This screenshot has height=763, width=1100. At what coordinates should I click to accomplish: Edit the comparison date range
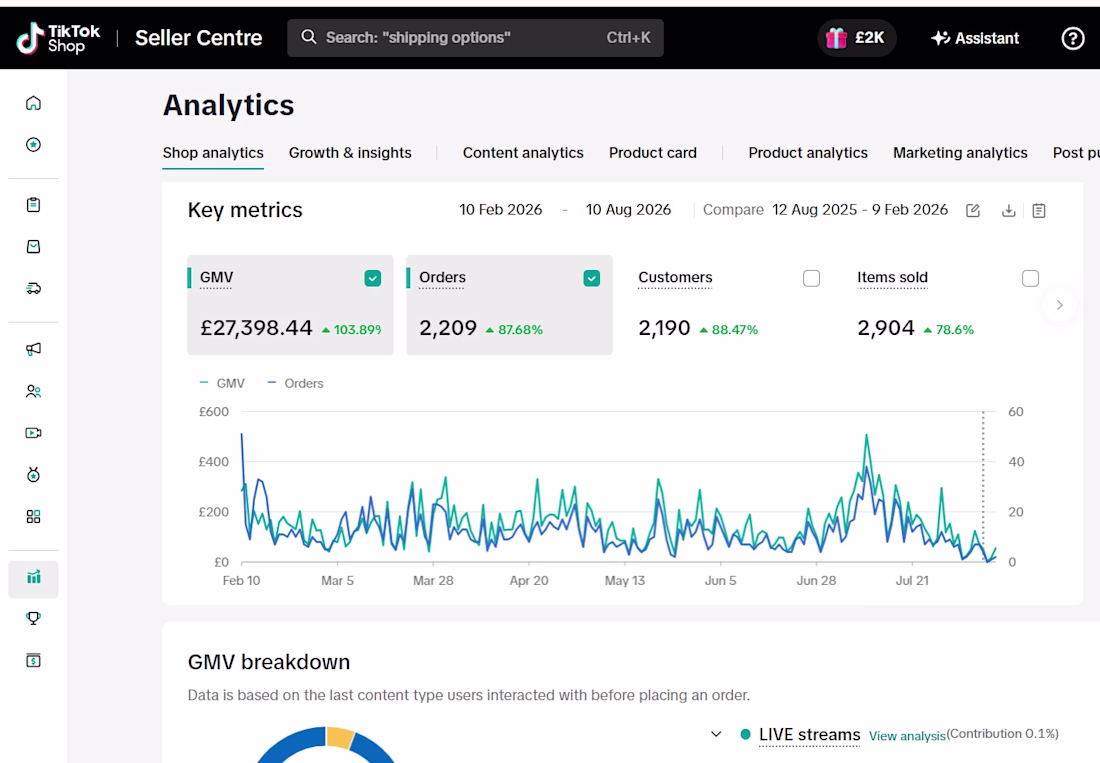pos(972,210)
